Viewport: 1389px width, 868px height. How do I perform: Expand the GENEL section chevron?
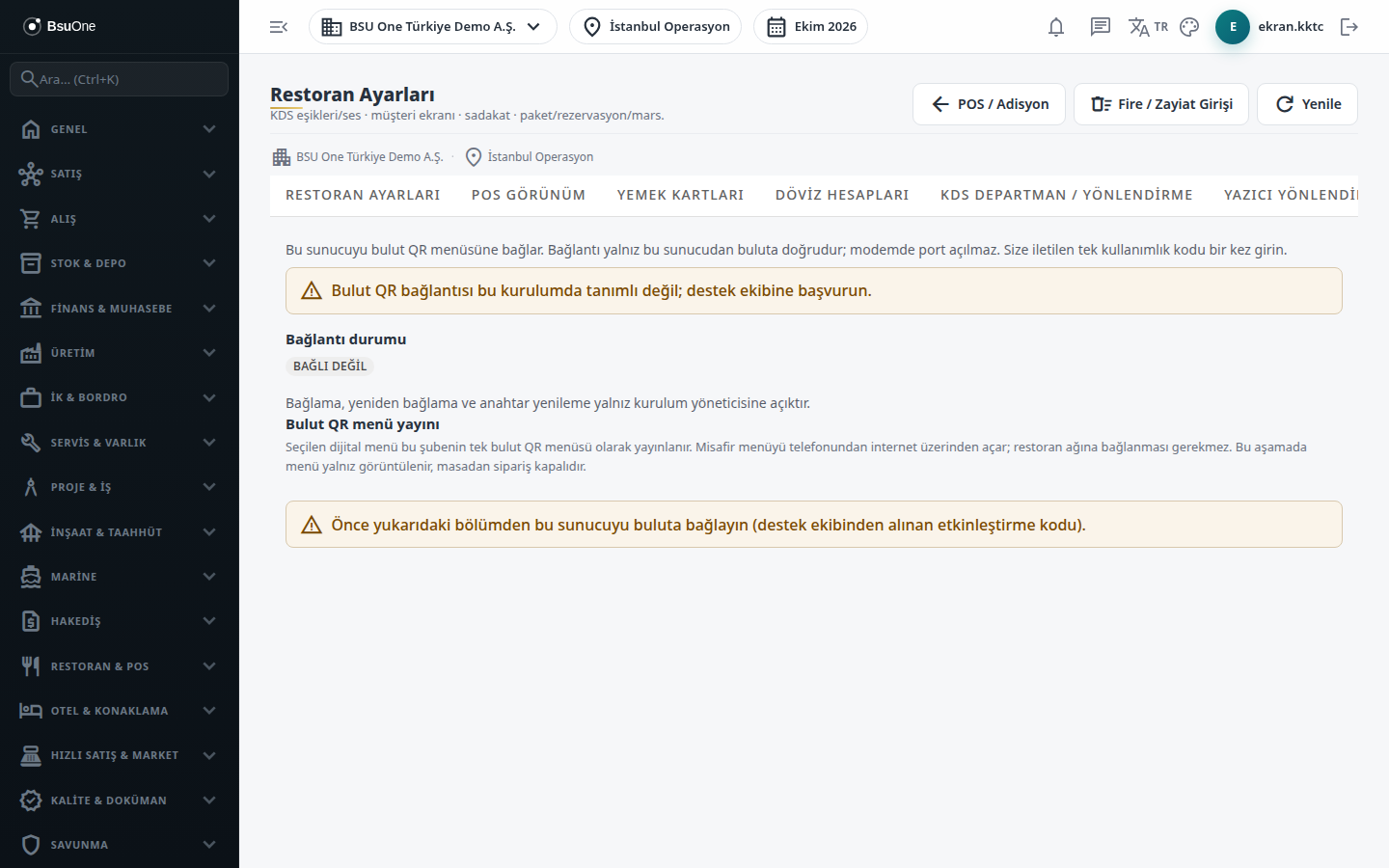click(x=209, y=129)
